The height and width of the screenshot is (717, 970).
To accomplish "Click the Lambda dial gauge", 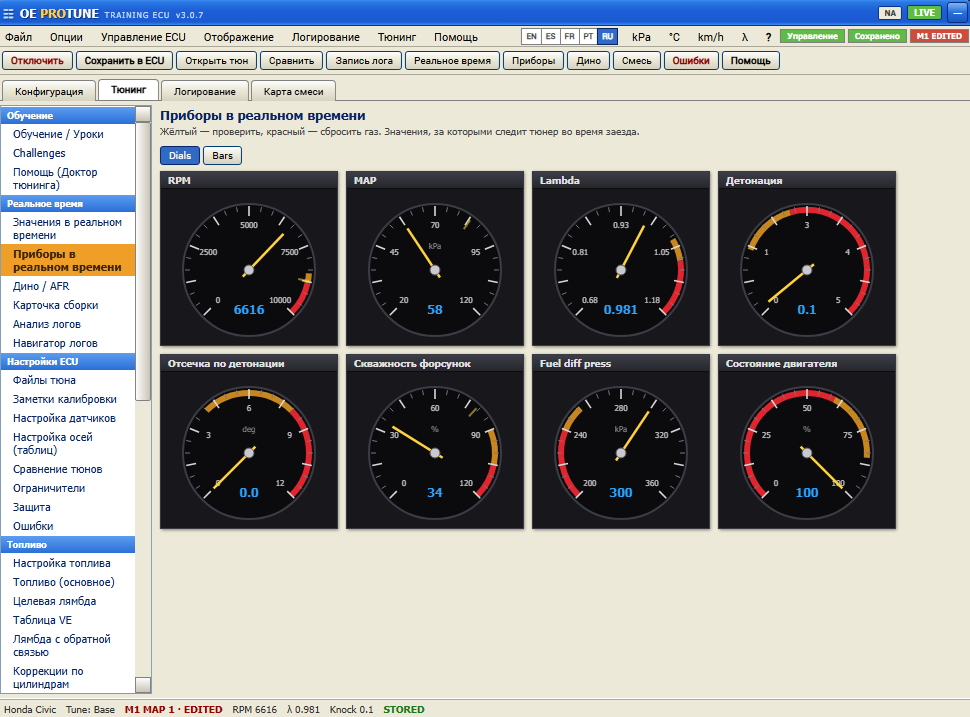I will pyautogui.click(x=620, y=259).
